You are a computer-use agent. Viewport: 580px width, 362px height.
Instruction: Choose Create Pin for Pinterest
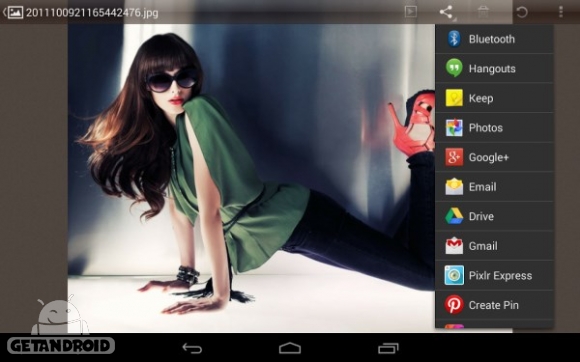494,305
